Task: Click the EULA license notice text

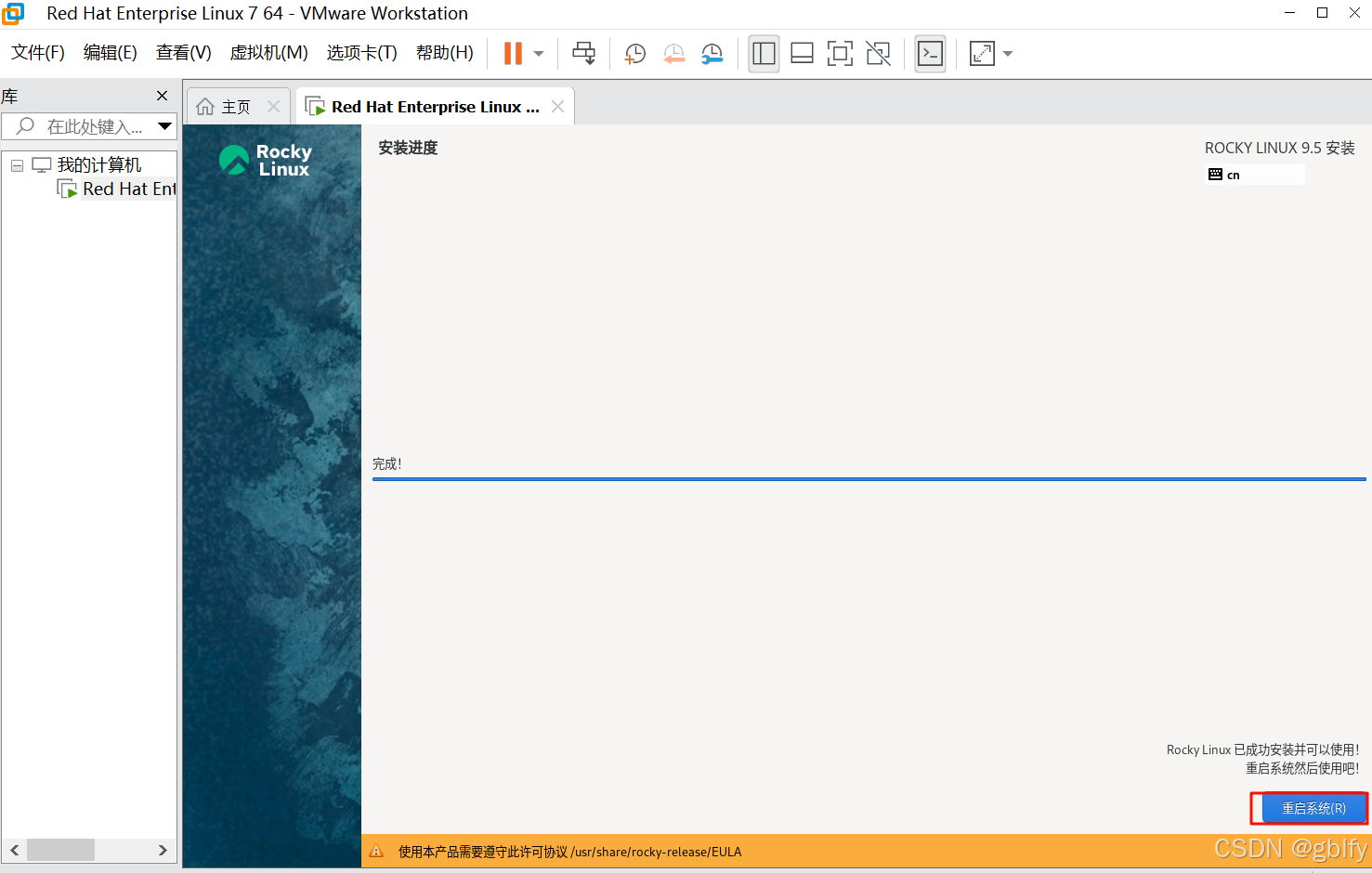Action: pos(569,852)
